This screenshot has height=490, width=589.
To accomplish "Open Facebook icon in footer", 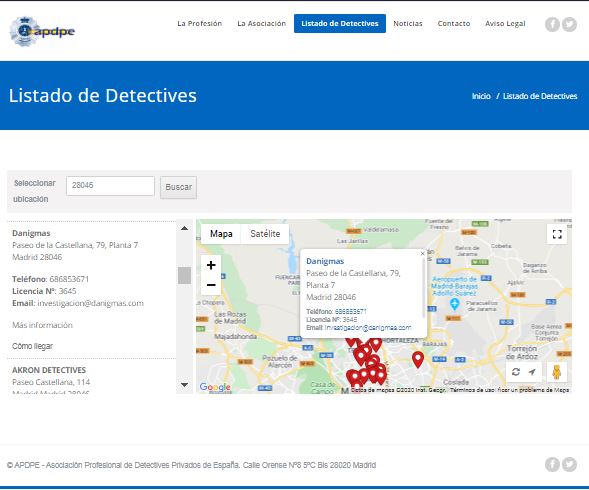I will click(552, 464).
